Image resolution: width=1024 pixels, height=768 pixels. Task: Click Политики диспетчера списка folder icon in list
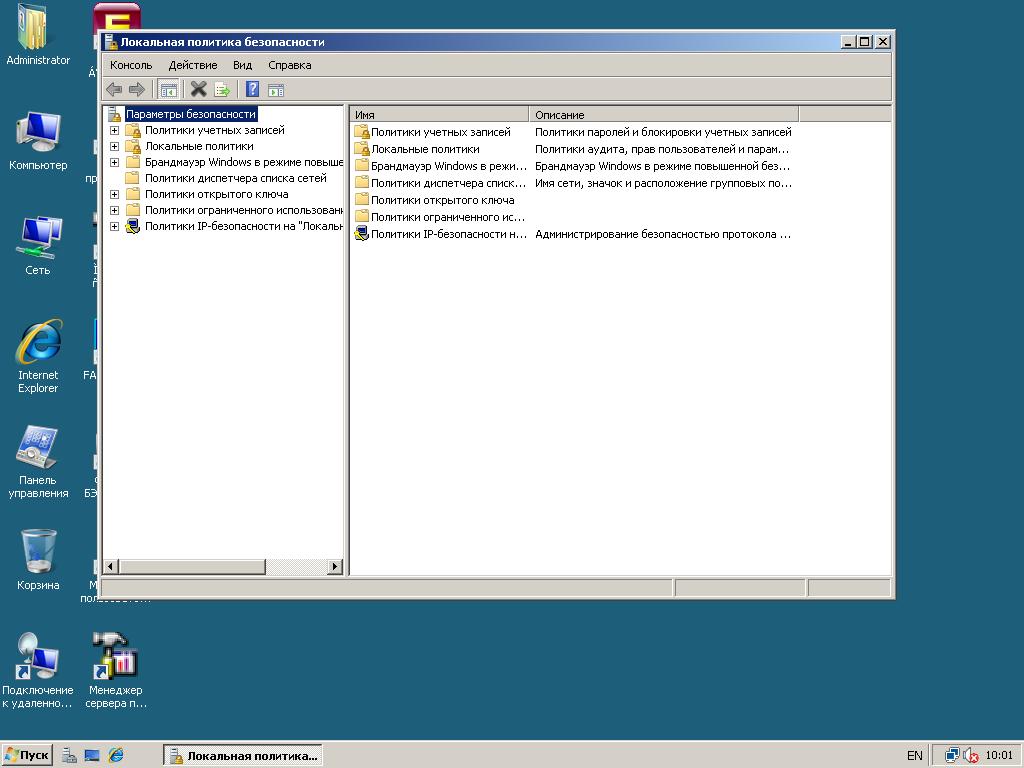362,183
